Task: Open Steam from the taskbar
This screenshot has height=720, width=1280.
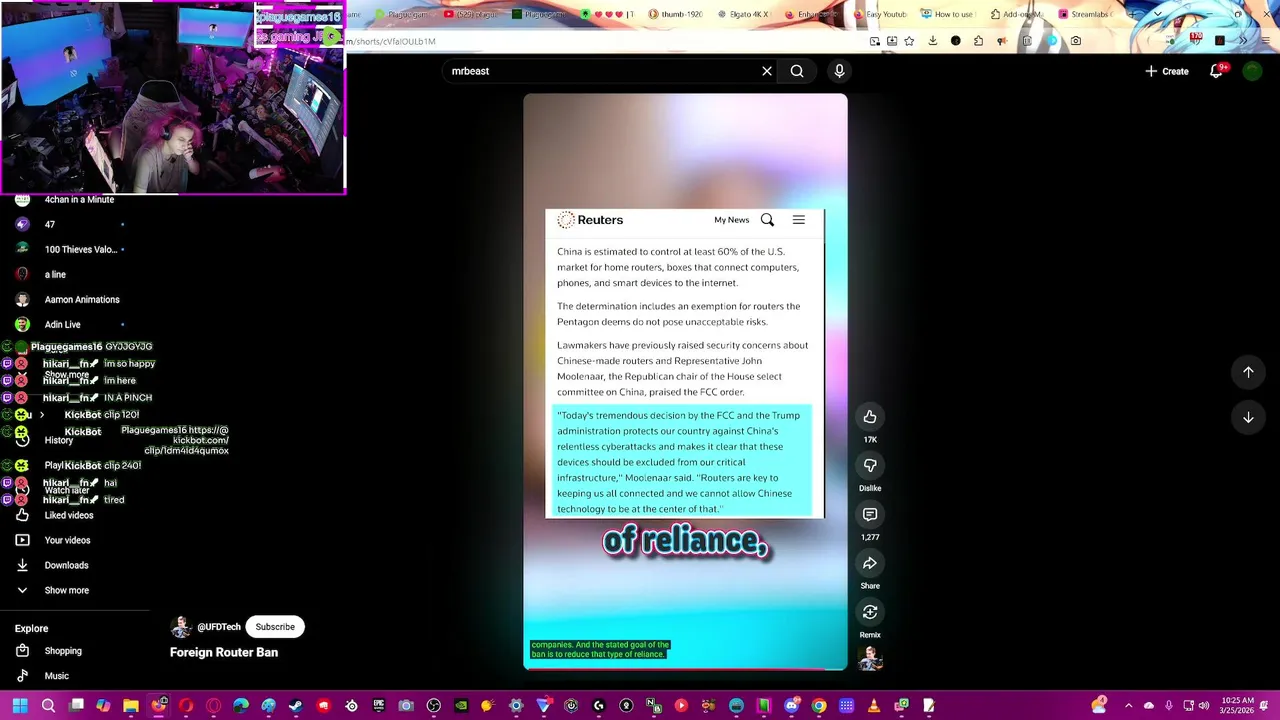Action: (296, 706)
